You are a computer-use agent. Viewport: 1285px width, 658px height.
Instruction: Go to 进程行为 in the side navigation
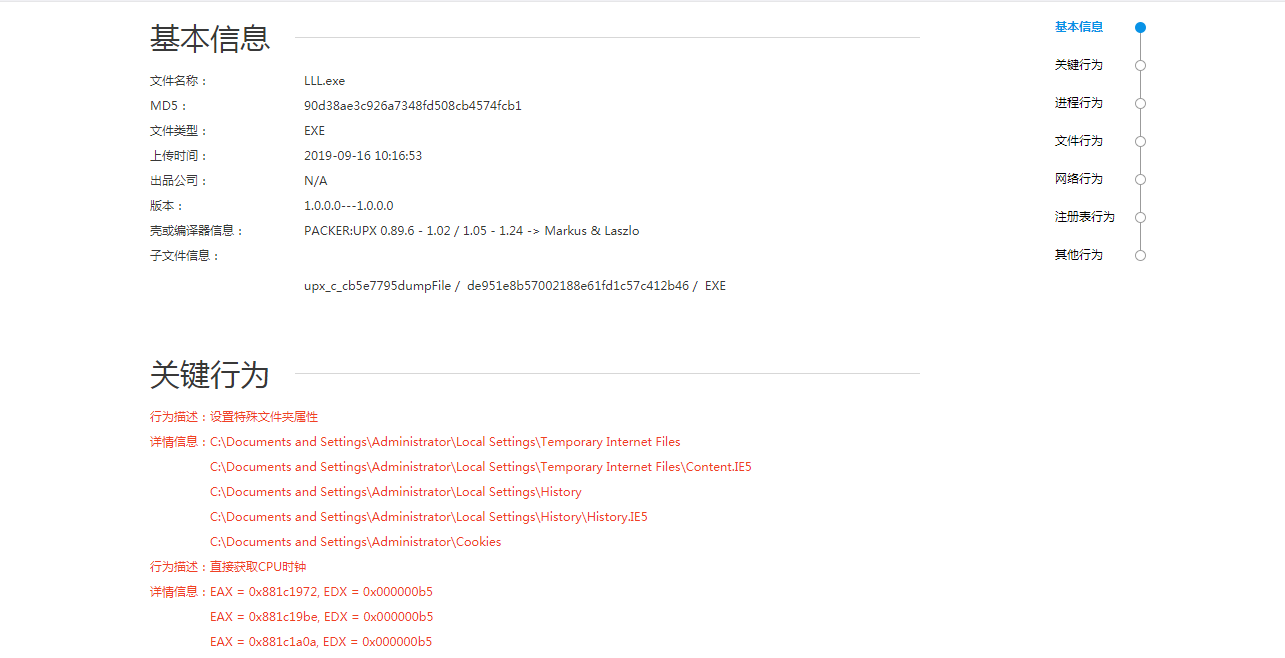(x=1078, y=103)
